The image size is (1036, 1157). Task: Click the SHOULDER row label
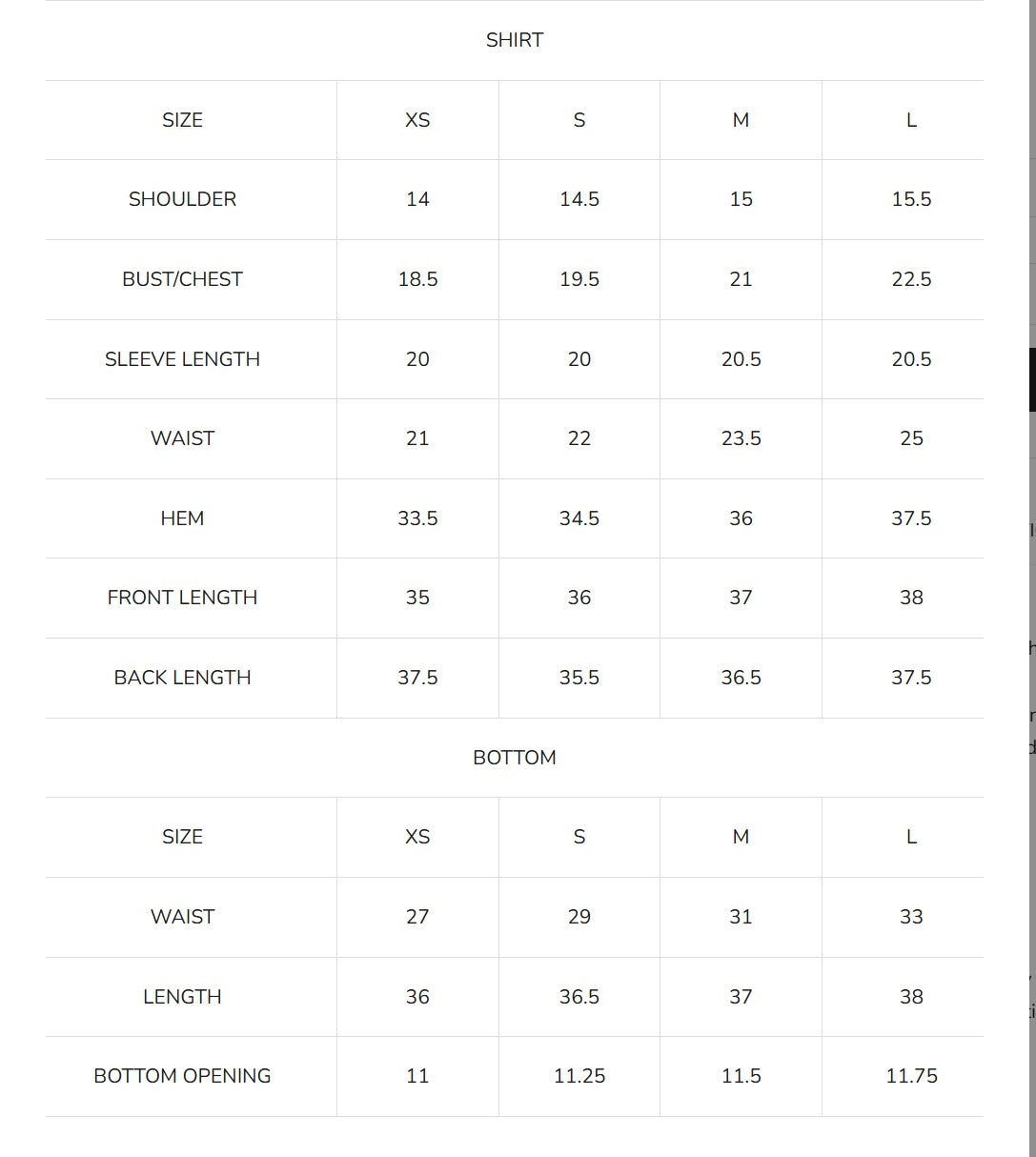click(x=182, y=199)
